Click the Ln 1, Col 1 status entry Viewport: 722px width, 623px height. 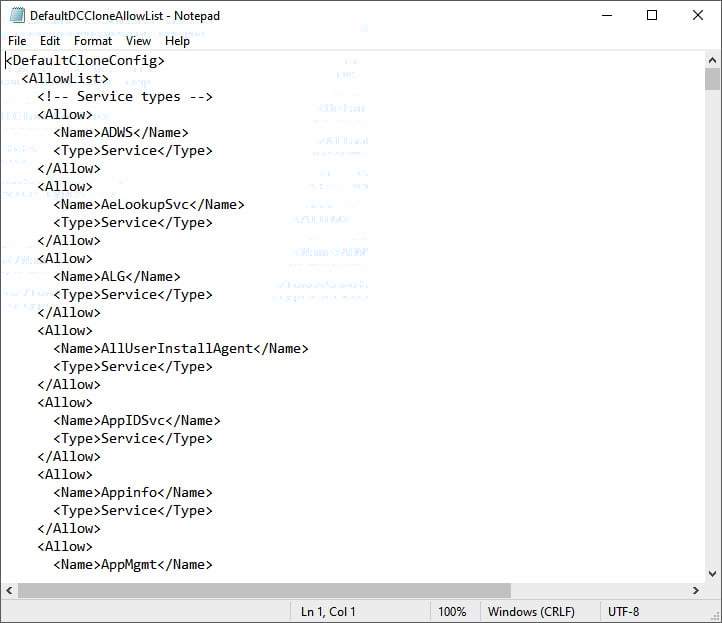coord(328,612)
